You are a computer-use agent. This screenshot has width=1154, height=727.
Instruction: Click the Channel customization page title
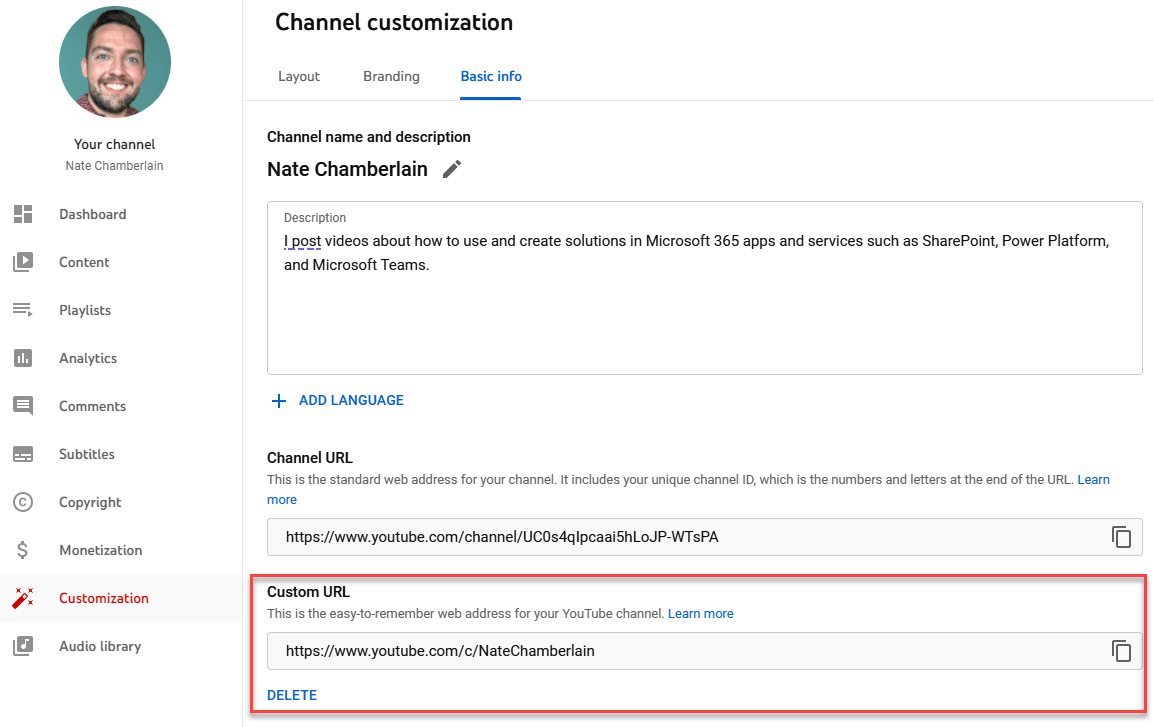[x=394, y=22]
